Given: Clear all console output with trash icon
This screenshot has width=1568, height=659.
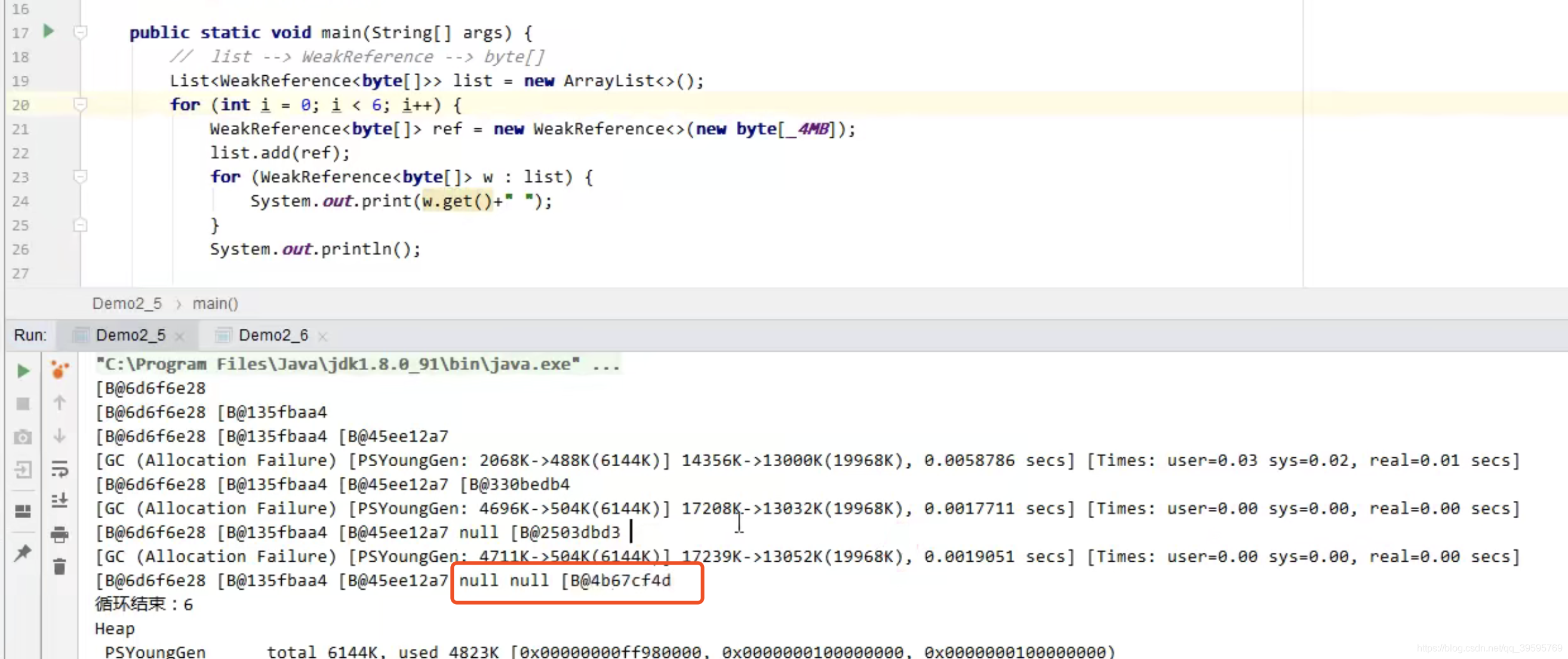Looking at the screenshot, I should [60, 567].
